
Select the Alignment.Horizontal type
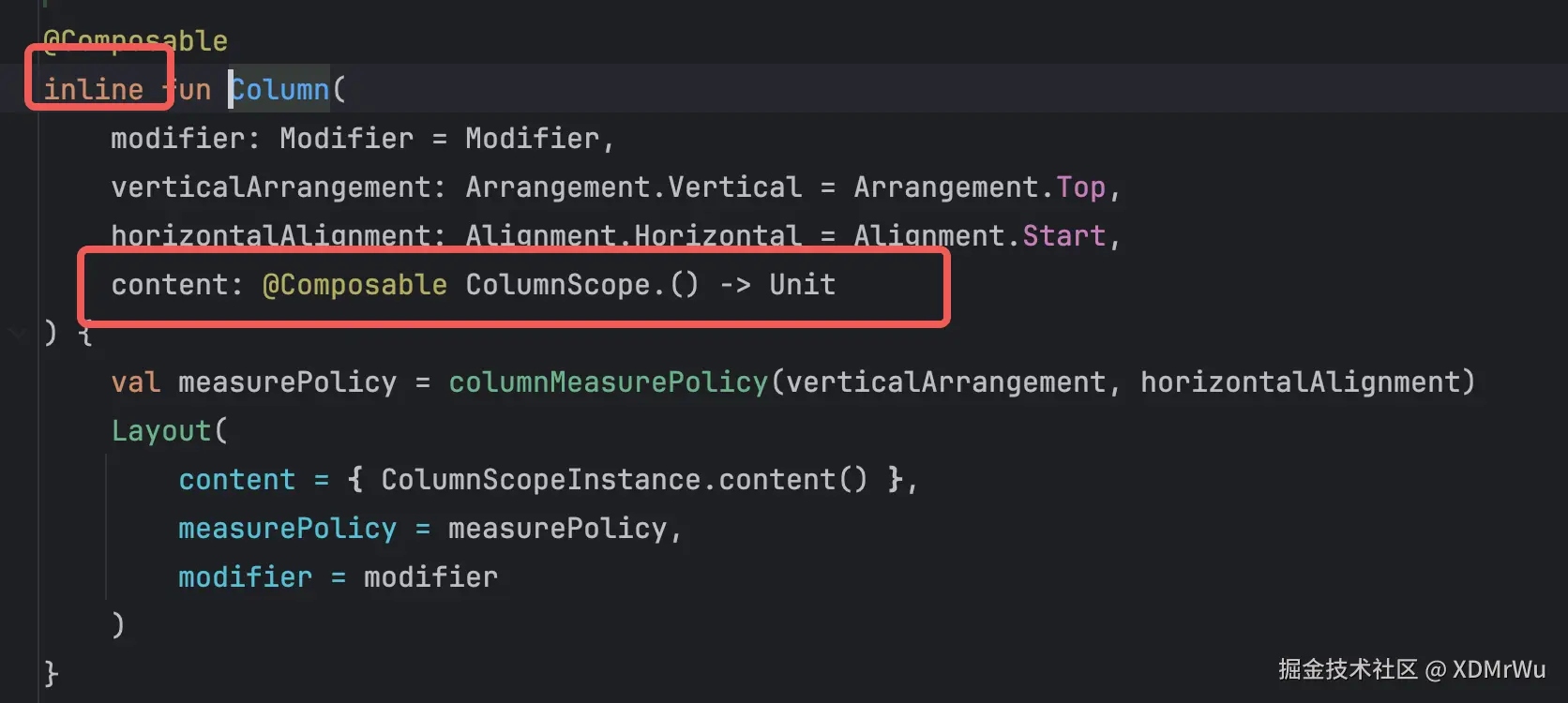634,236
